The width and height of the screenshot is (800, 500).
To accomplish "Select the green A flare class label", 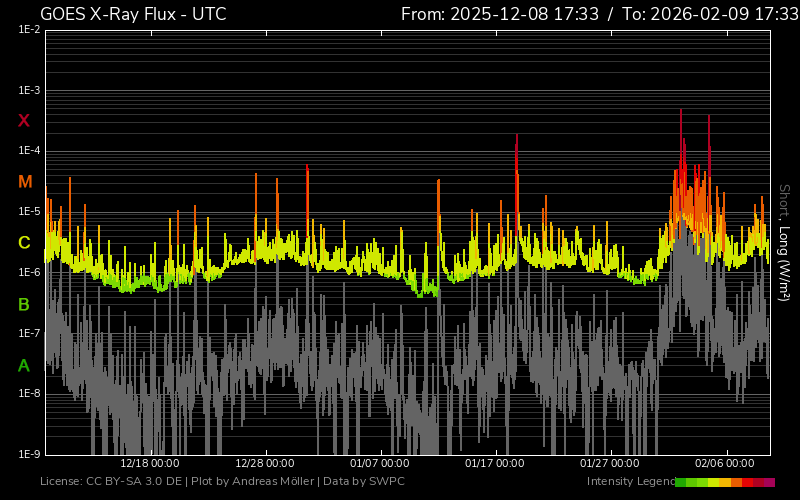I will [25, 365].
